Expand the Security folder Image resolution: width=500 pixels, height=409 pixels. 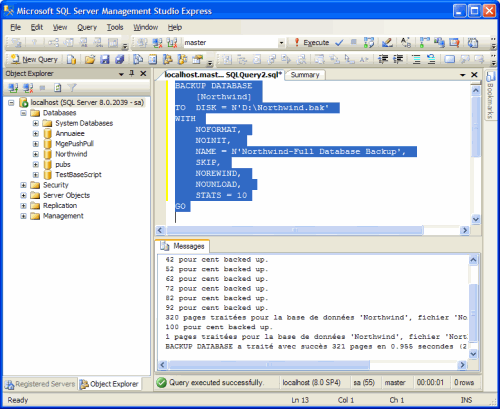(23, 185)
